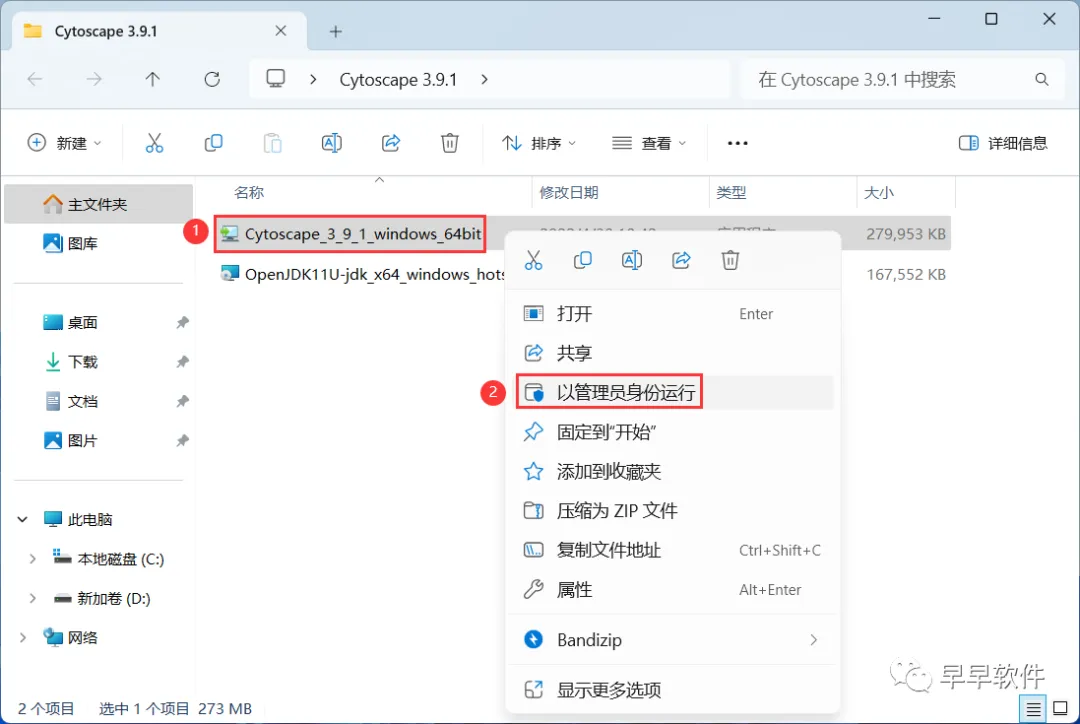The image size is (1080, 724).
Task: Select 打开 in the context menu
Action: coord(673,314)
